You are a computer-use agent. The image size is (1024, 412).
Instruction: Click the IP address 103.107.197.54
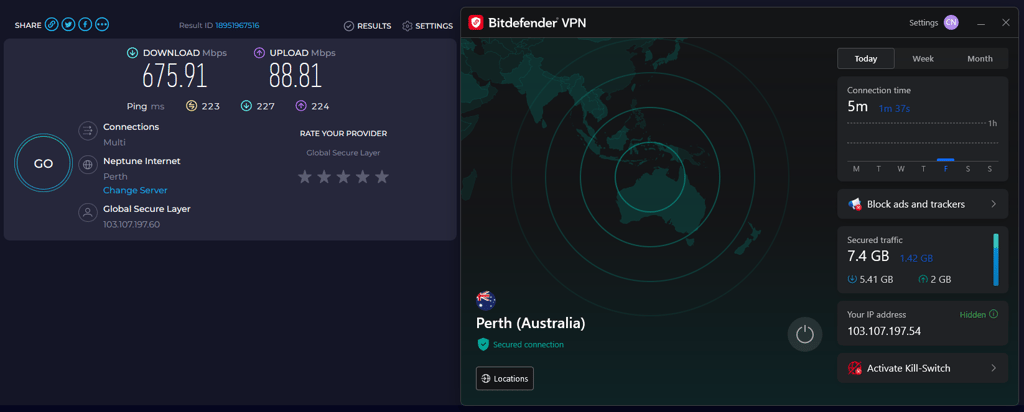click(x=884, y=331)
